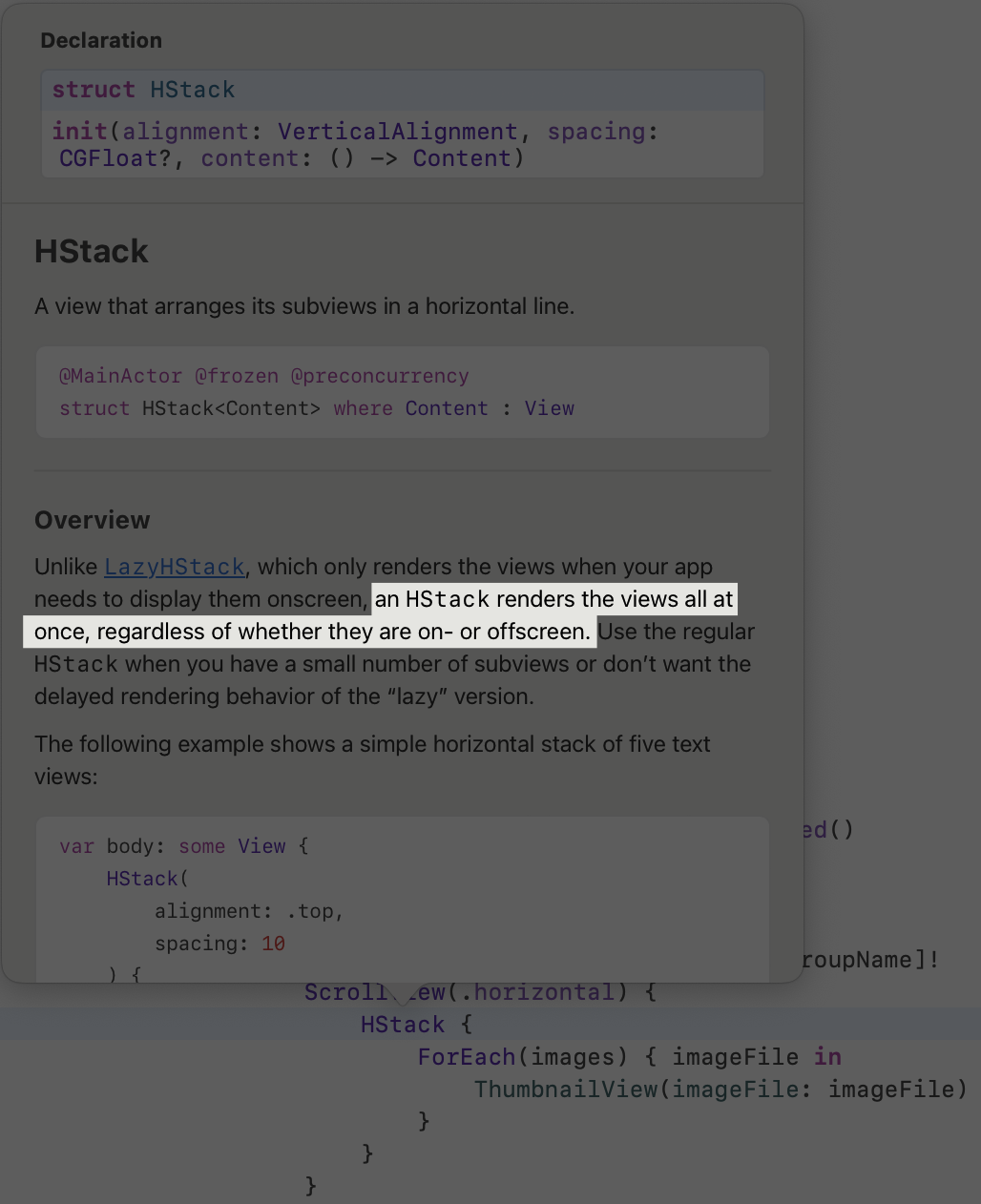Screen dimensions: 981x1204
Task: Click the HStack page title
Action: click(91, 251)
